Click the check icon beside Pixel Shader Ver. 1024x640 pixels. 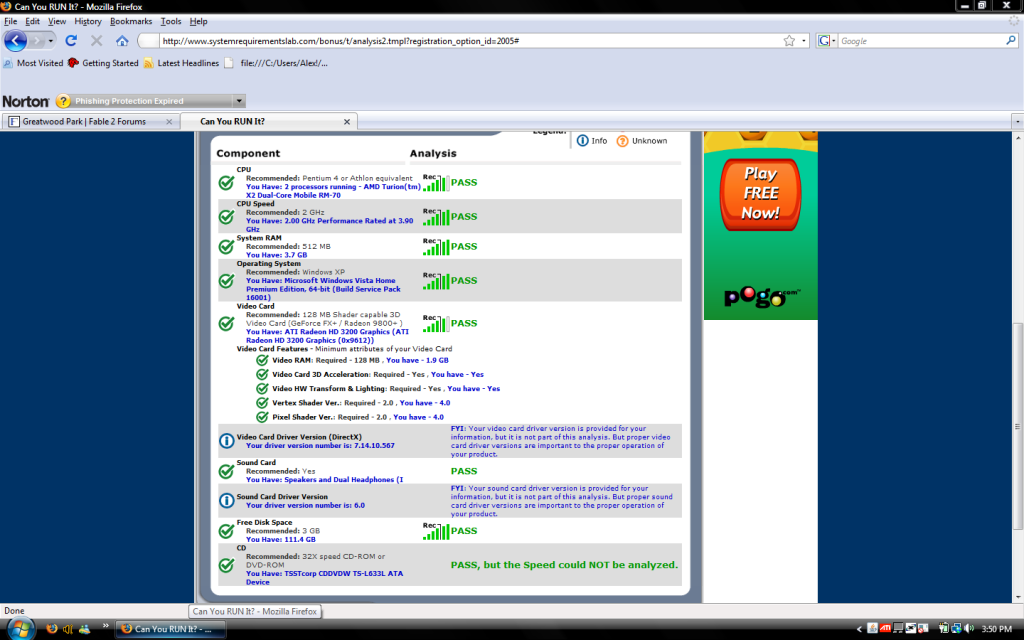[262, 417]
